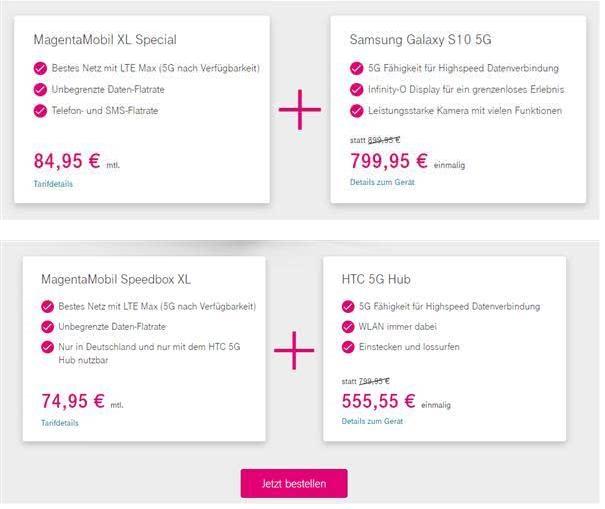Click the HTC 5G Hub card title
Image resolution: width=605 pixels, height=509 pixels.
[x=375, y=278]
